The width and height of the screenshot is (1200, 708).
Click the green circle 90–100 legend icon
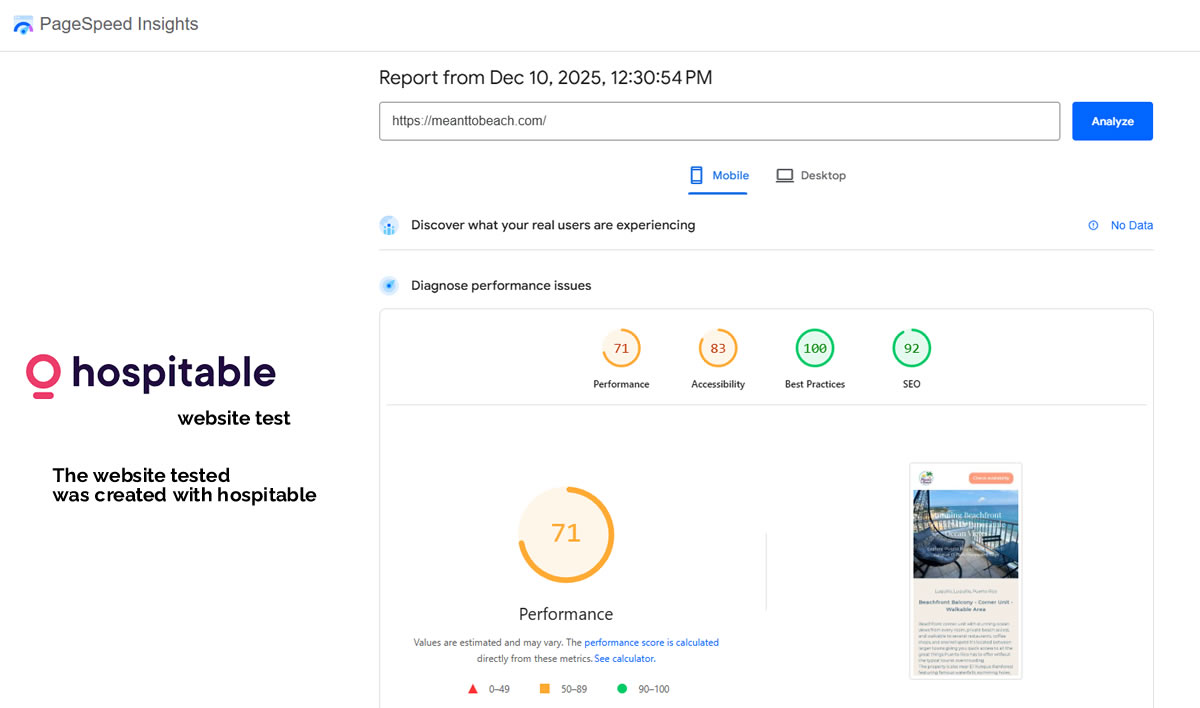pyautogui.click(x=622, y=689)
